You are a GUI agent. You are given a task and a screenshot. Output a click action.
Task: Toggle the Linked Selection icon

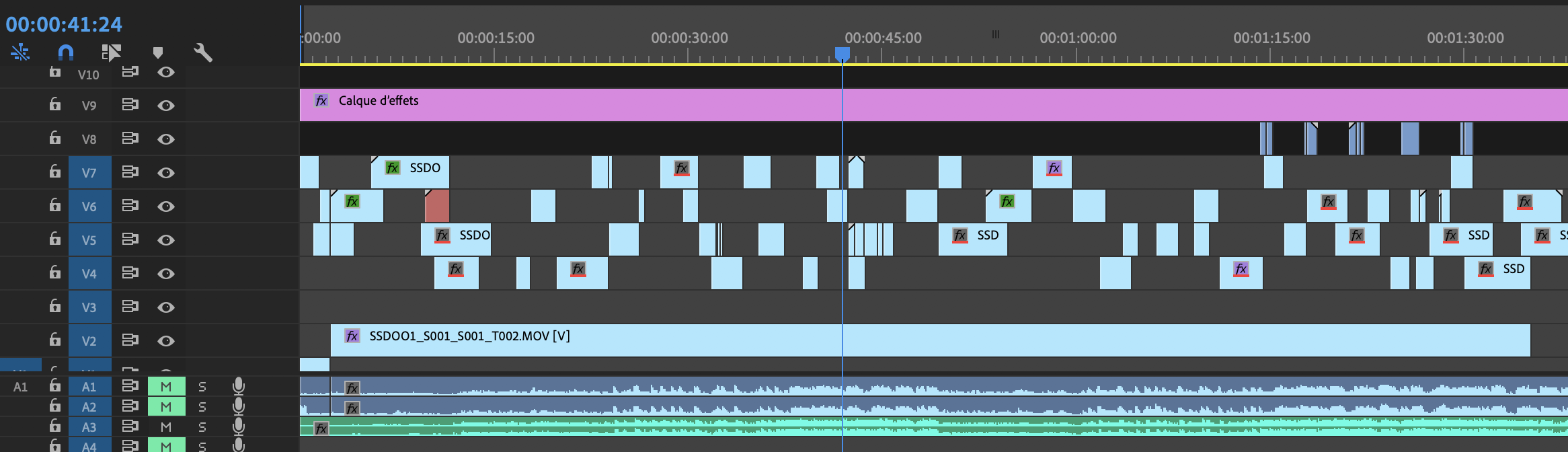[x=112, y=52]
